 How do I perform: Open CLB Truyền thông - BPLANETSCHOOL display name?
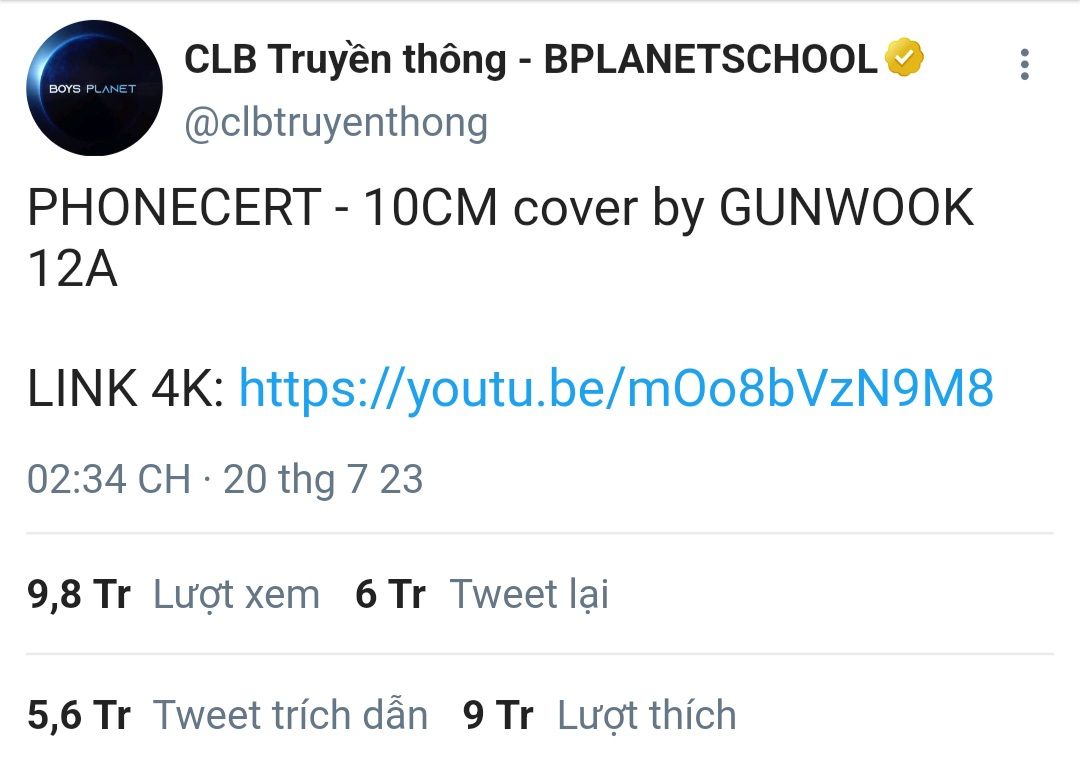[x=530, y=59]
